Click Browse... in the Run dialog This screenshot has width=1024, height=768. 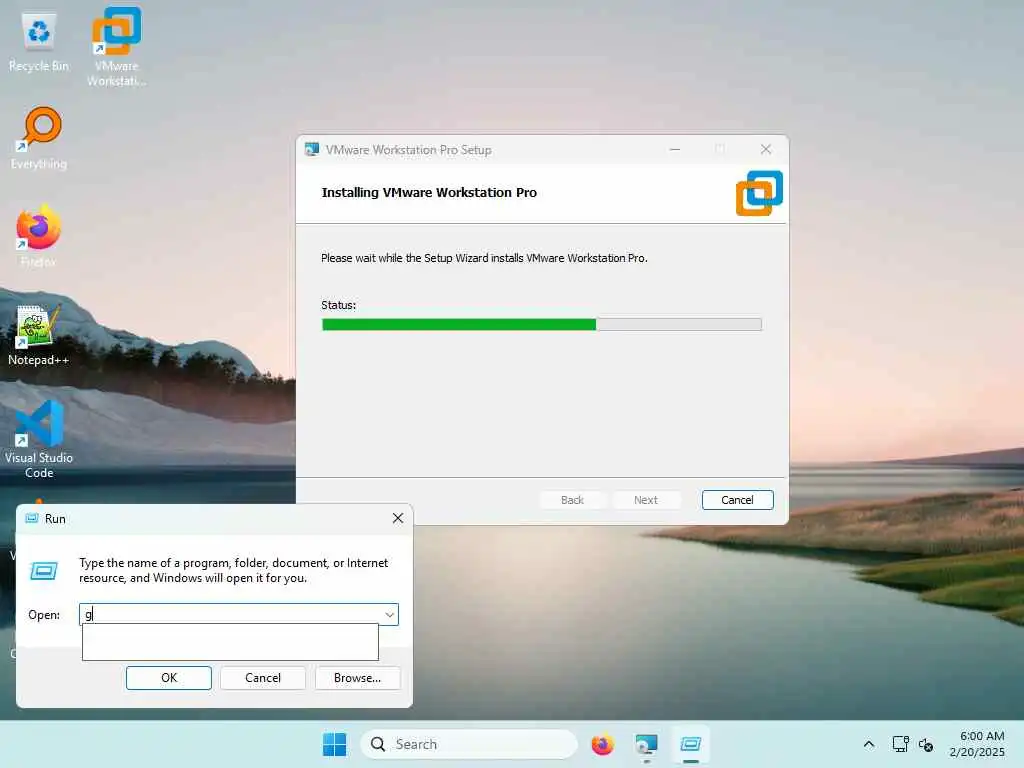(357, 678)
